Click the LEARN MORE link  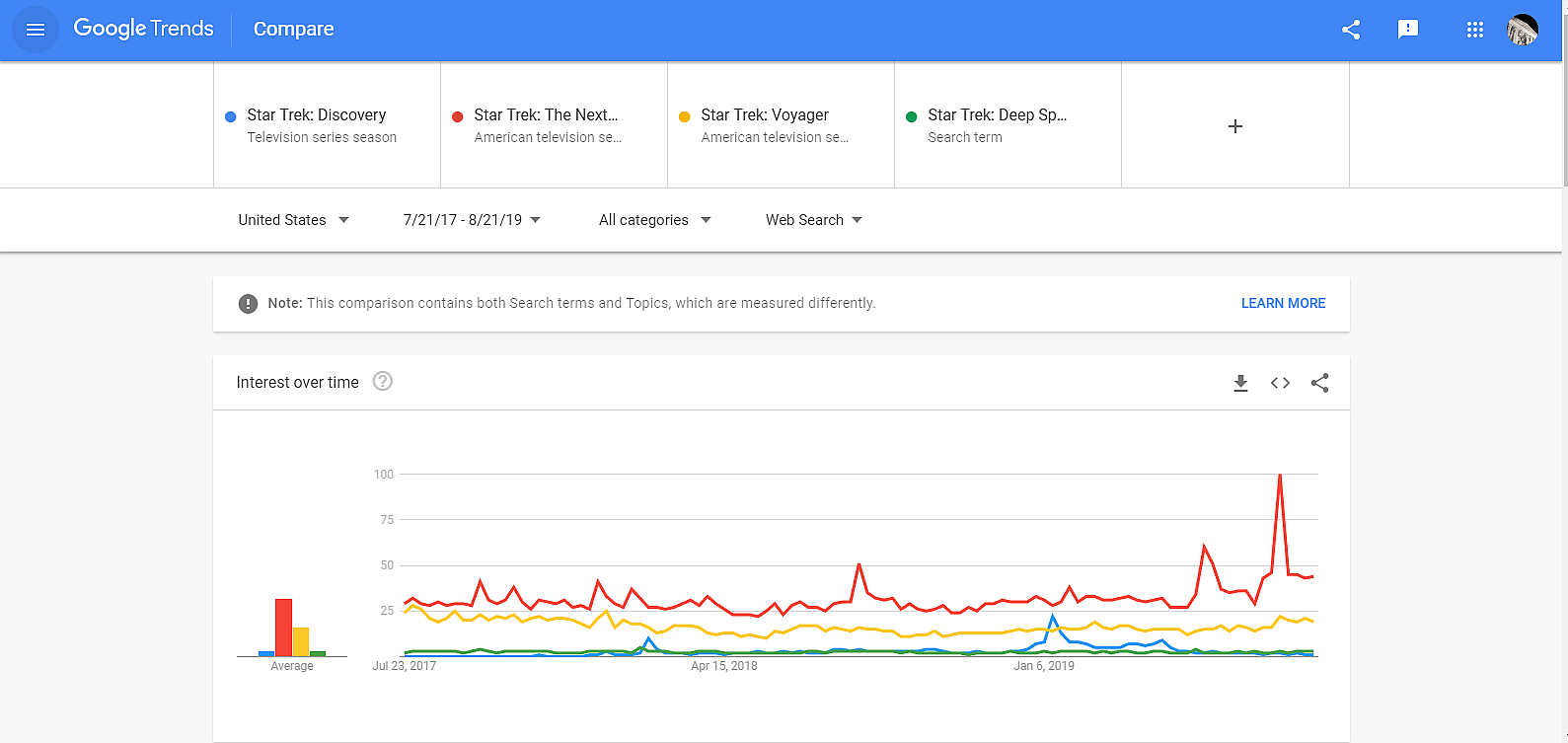pos(1283,303)
